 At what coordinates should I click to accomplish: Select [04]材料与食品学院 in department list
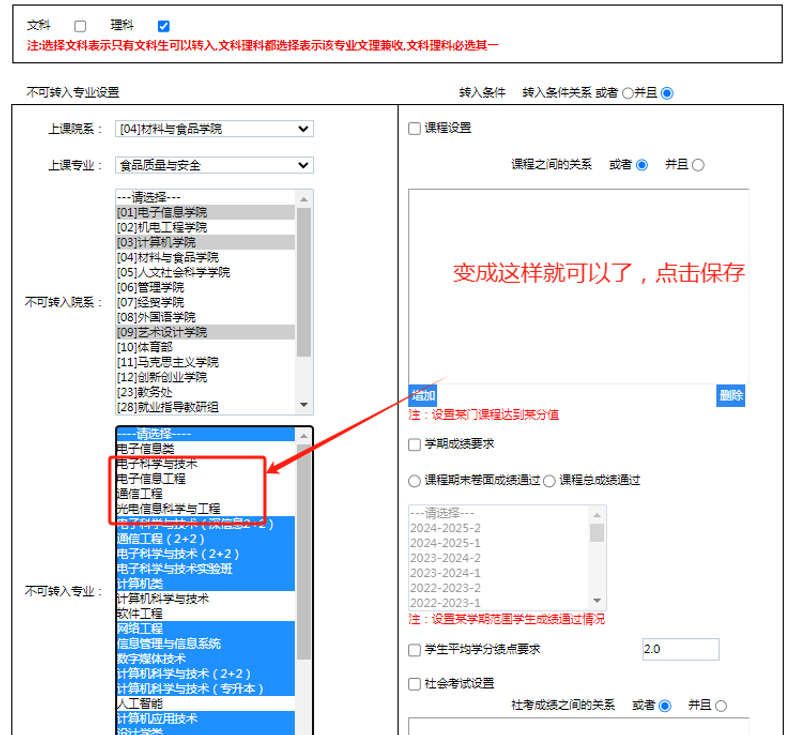205,257
